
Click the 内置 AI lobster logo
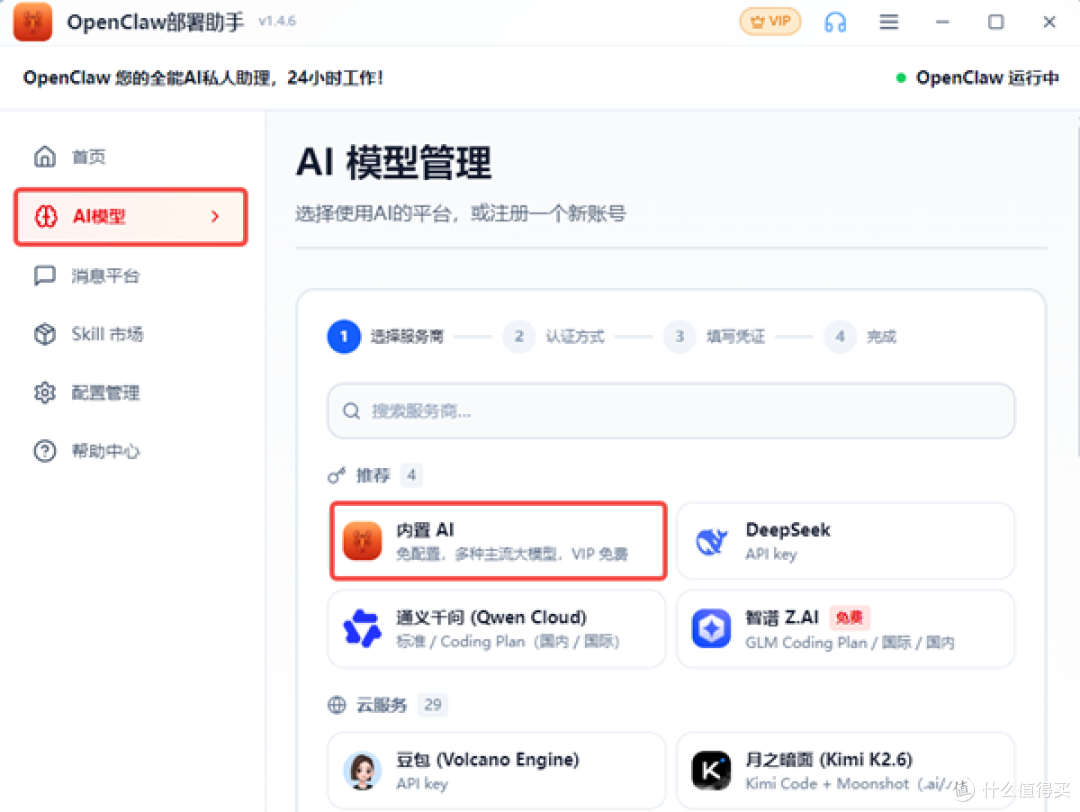coord(362,541)
